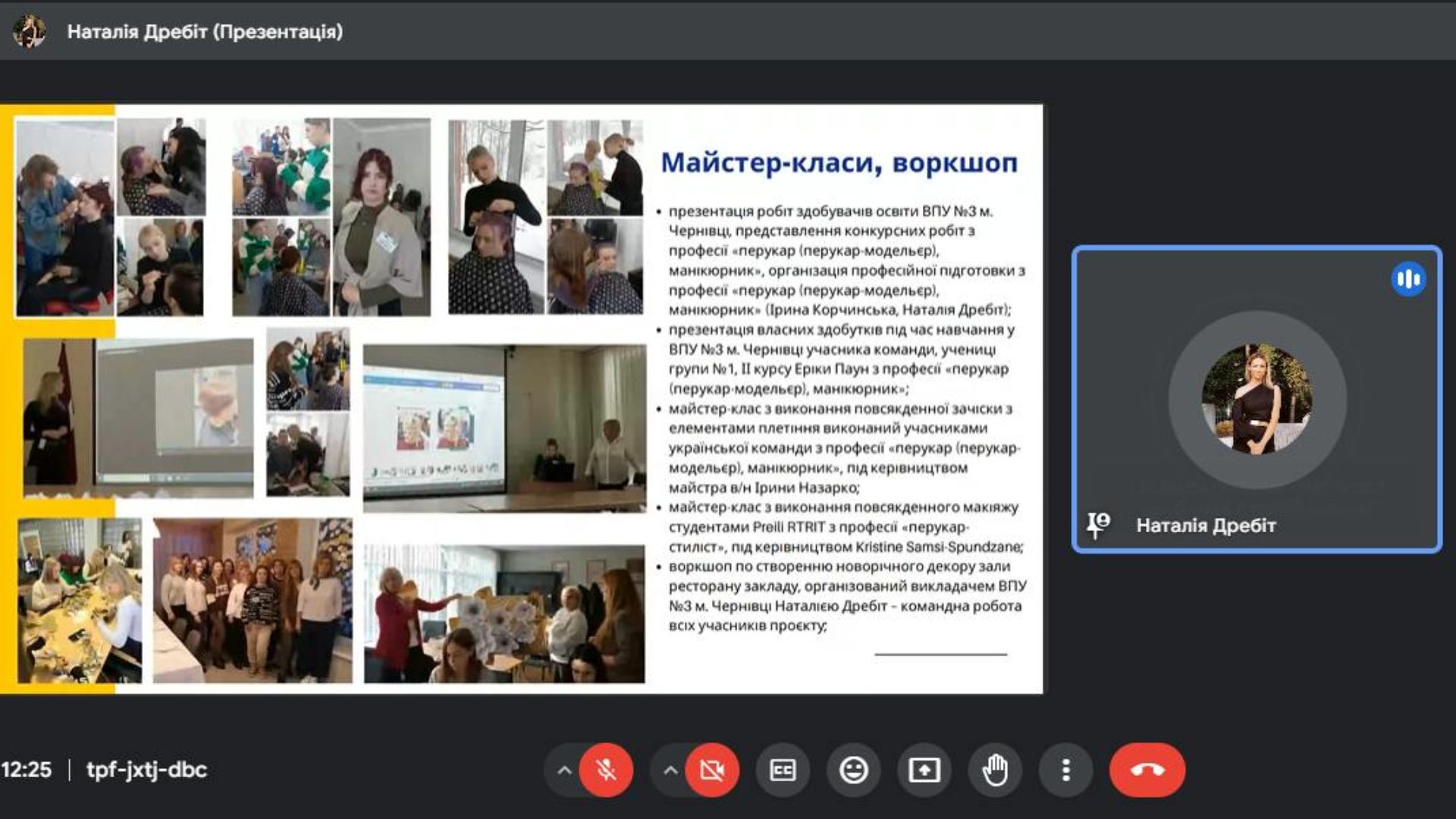Click presenter avatar in top-left header
This screenshot has height=819, width=1456.
point(29,31)
